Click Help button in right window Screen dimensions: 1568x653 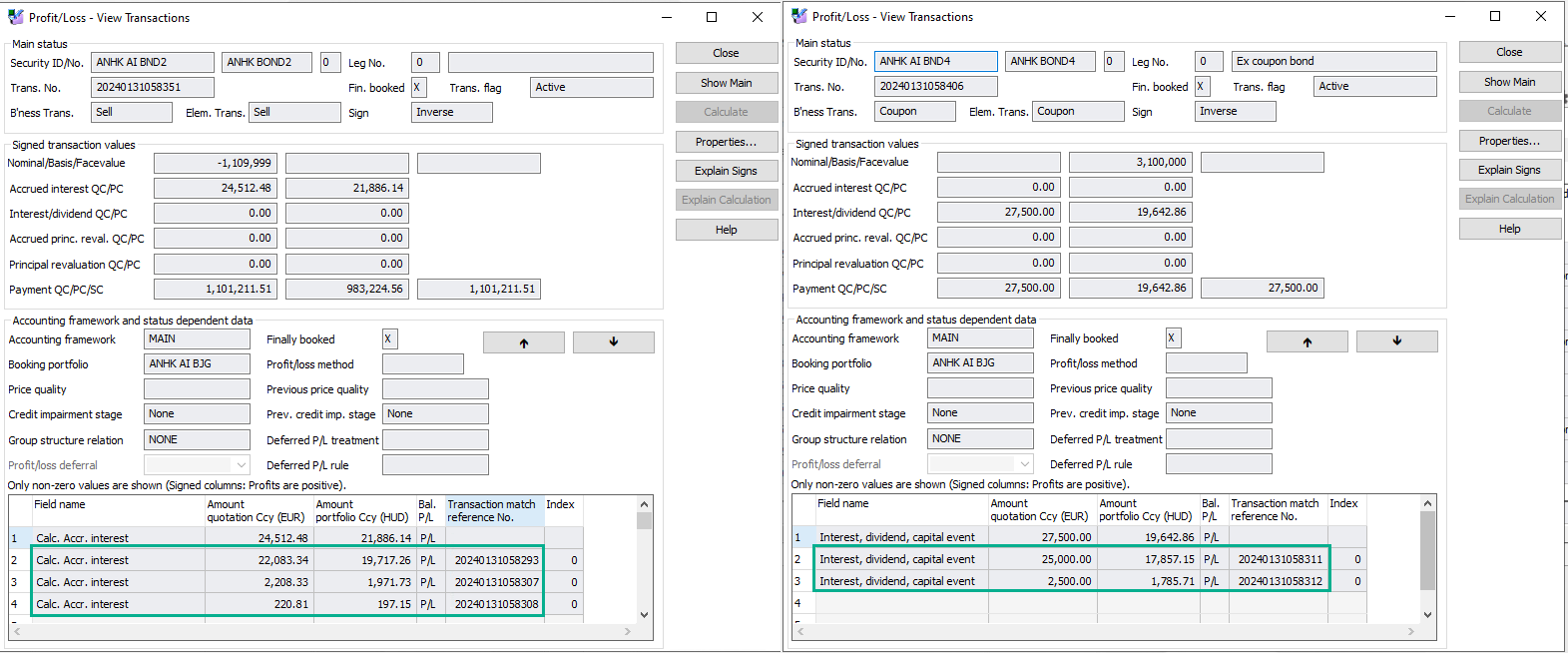[1510, 229]
